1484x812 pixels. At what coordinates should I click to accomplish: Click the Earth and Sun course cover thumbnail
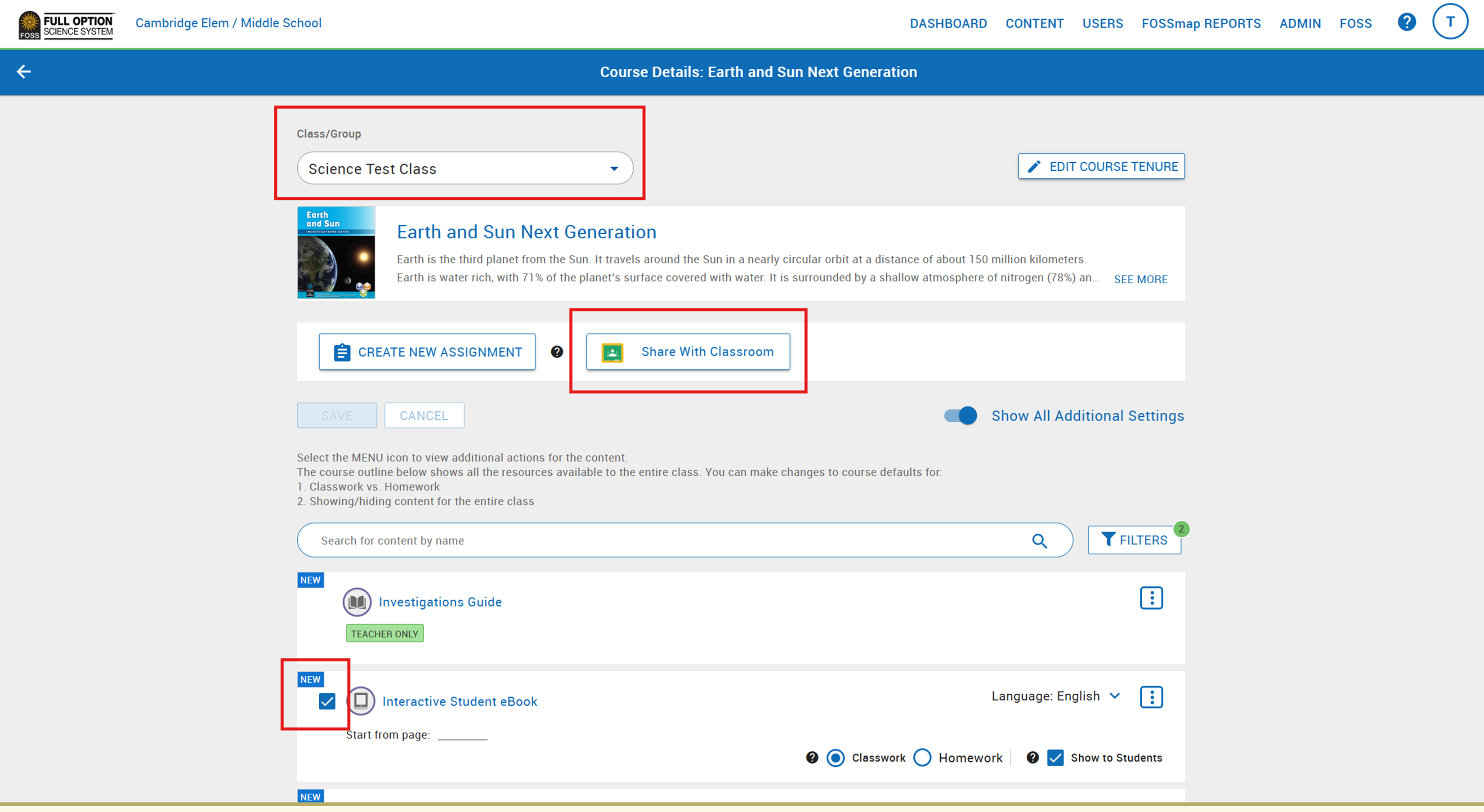[x=336, y=252]
